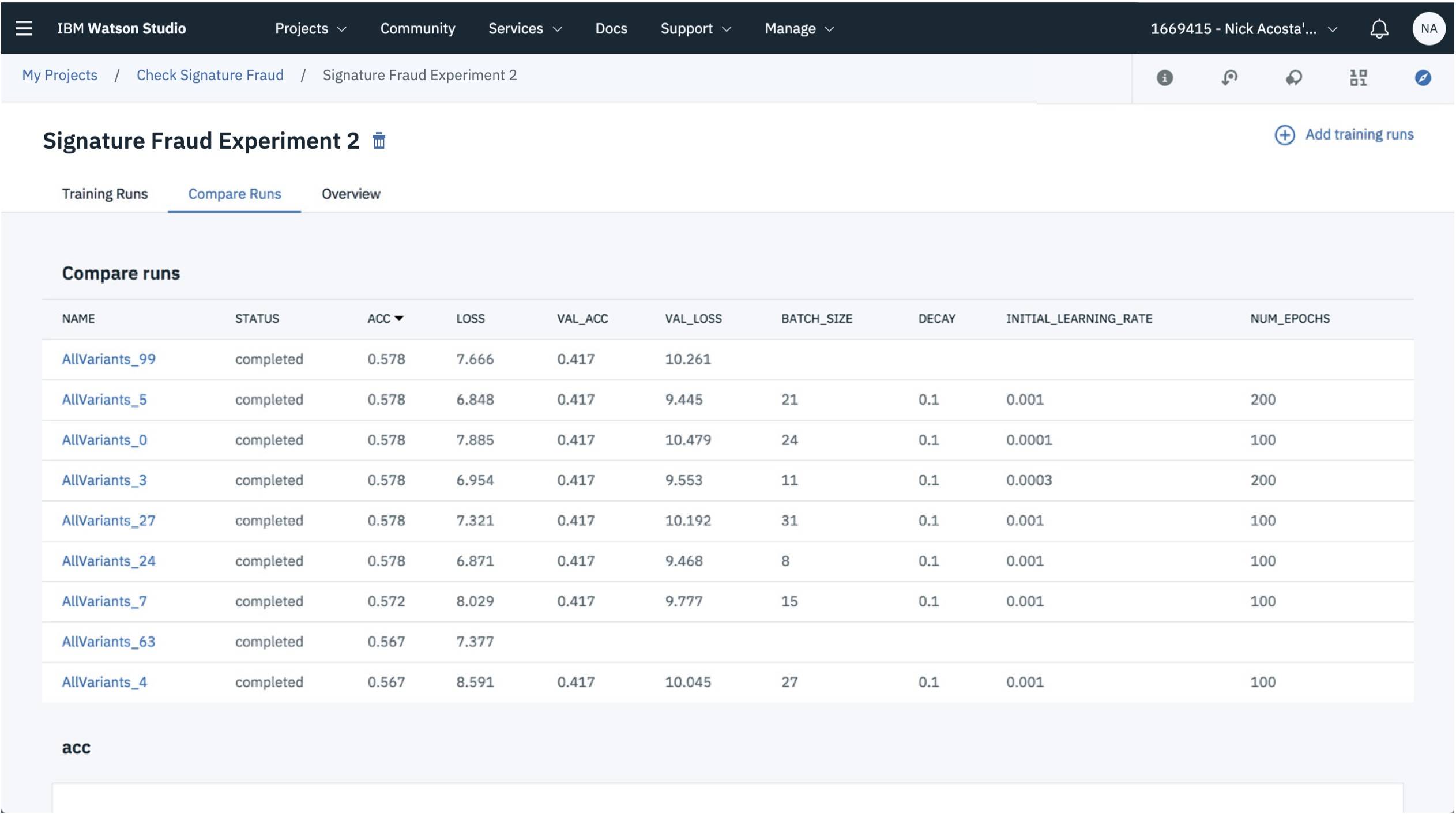Sort by the NAME column header
The width and height of the screenshot is (1456, 814).
coord(78,318)
